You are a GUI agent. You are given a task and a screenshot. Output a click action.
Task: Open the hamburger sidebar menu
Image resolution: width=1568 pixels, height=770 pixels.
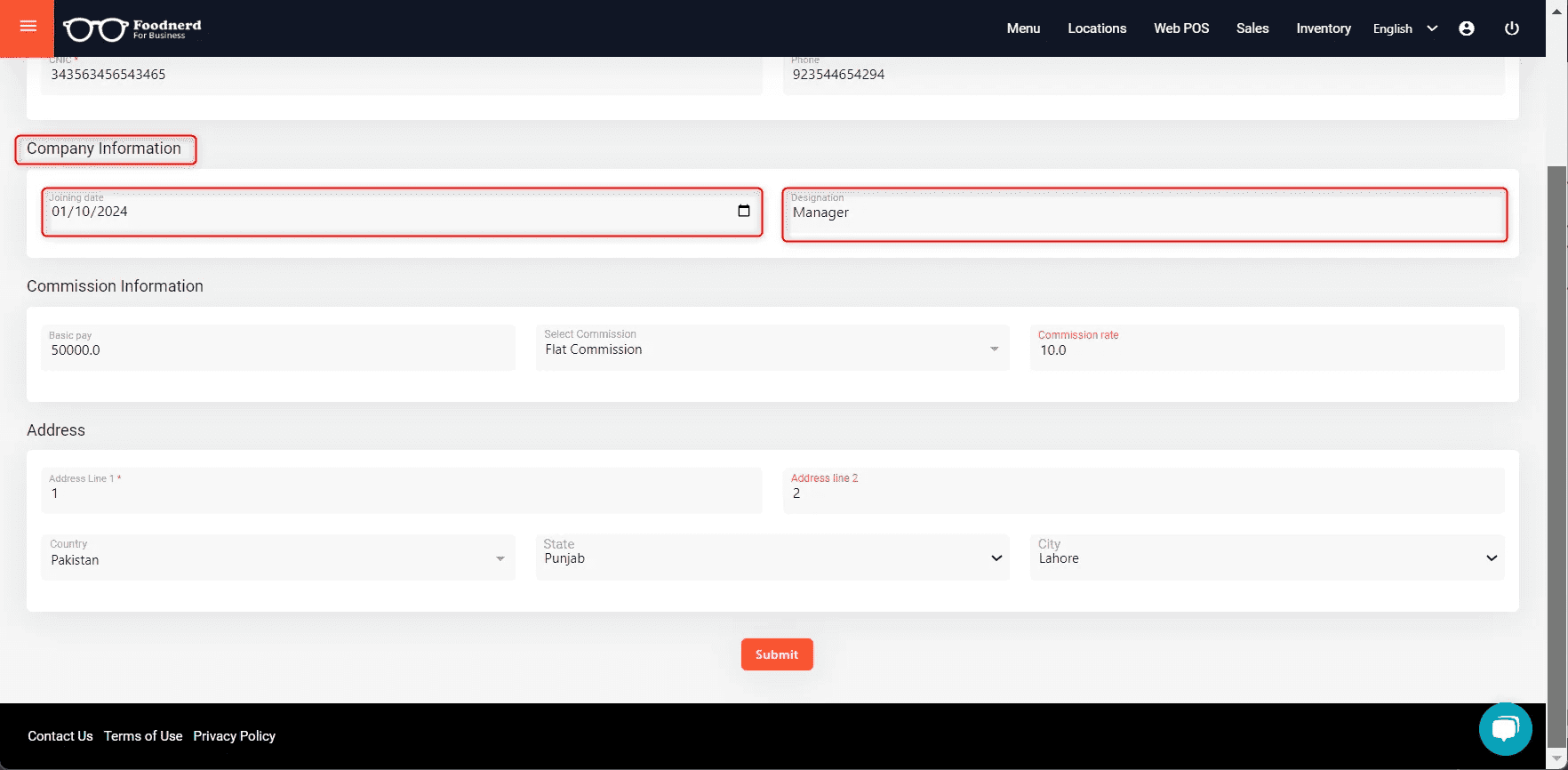tap(28, 27)
